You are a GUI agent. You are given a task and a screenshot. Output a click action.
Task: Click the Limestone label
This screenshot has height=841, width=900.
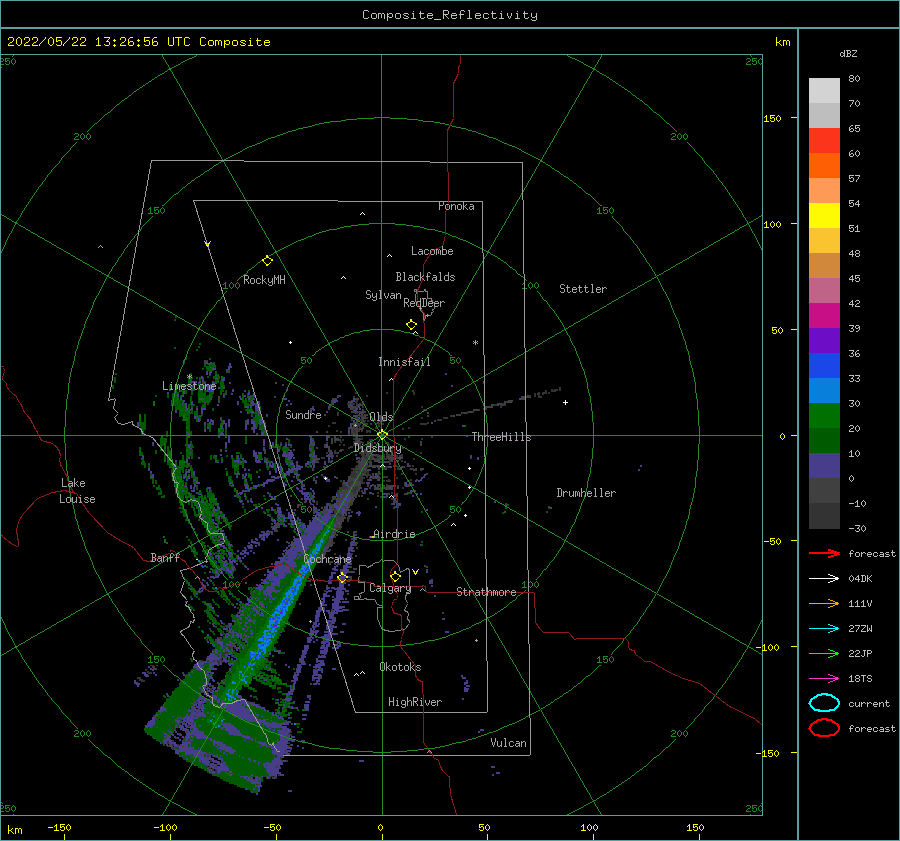(x=189, y=386)
